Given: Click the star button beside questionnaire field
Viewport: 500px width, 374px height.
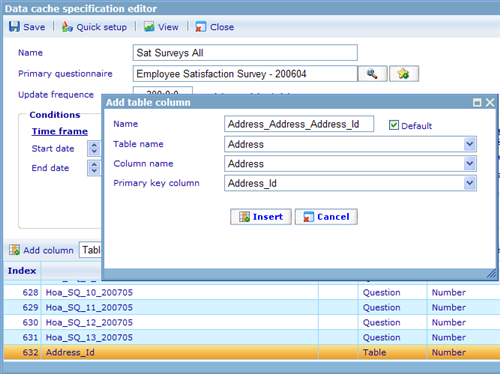Looking at the screenshot, I should [x=404, y=74].
